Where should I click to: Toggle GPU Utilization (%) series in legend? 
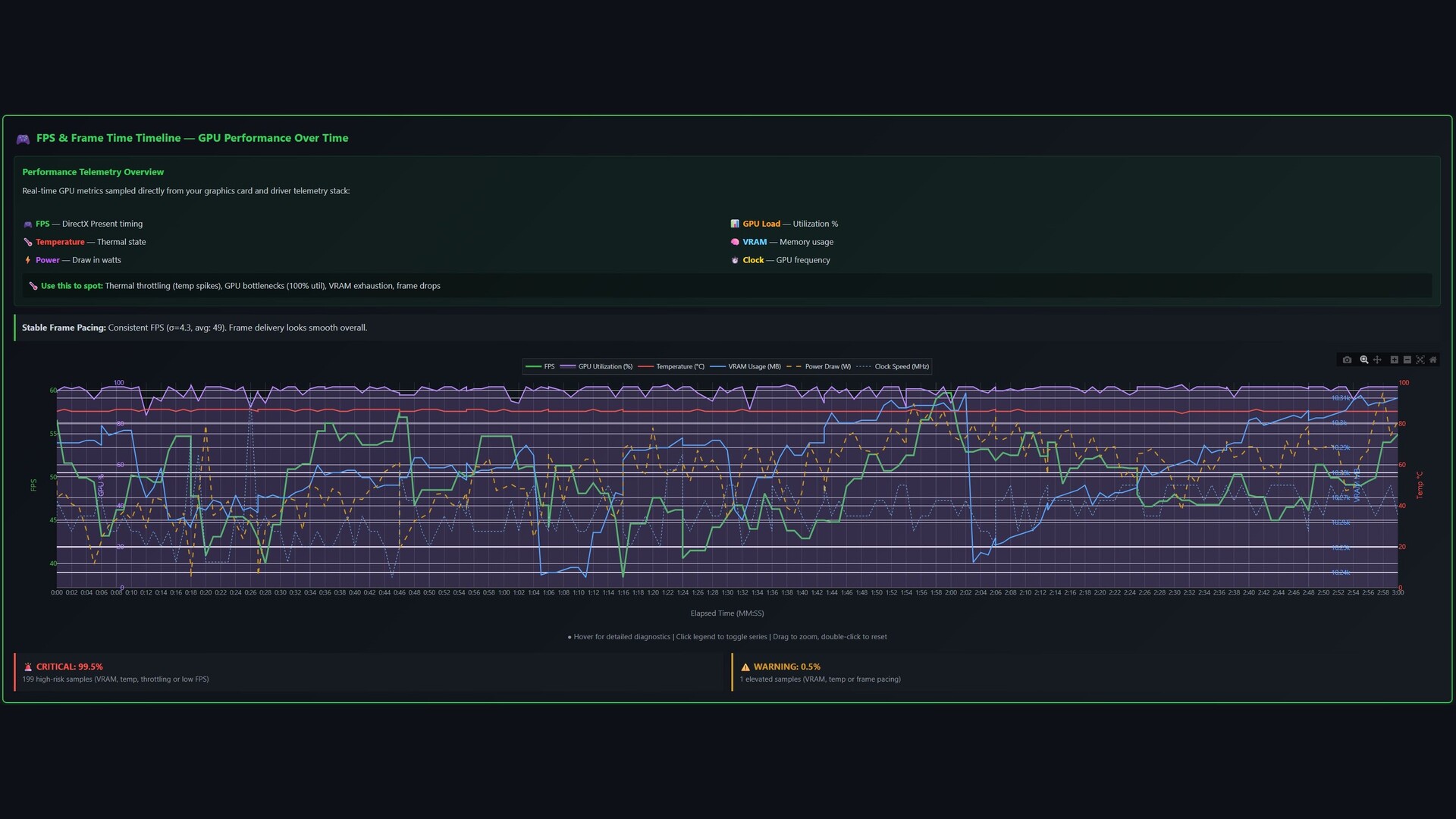pyautogui.click(x=596, y=367)
